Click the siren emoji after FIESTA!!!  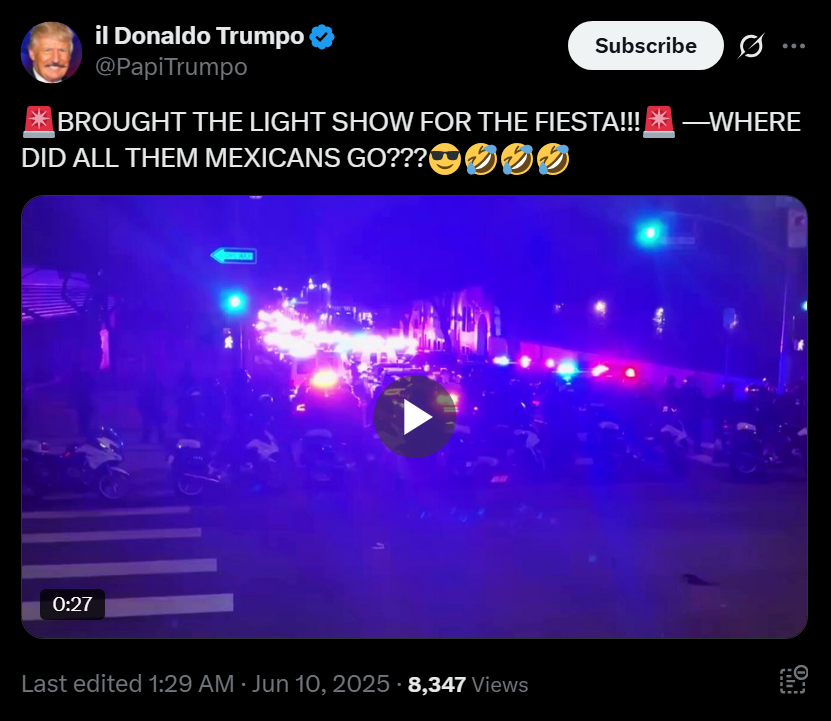[659, 122]
